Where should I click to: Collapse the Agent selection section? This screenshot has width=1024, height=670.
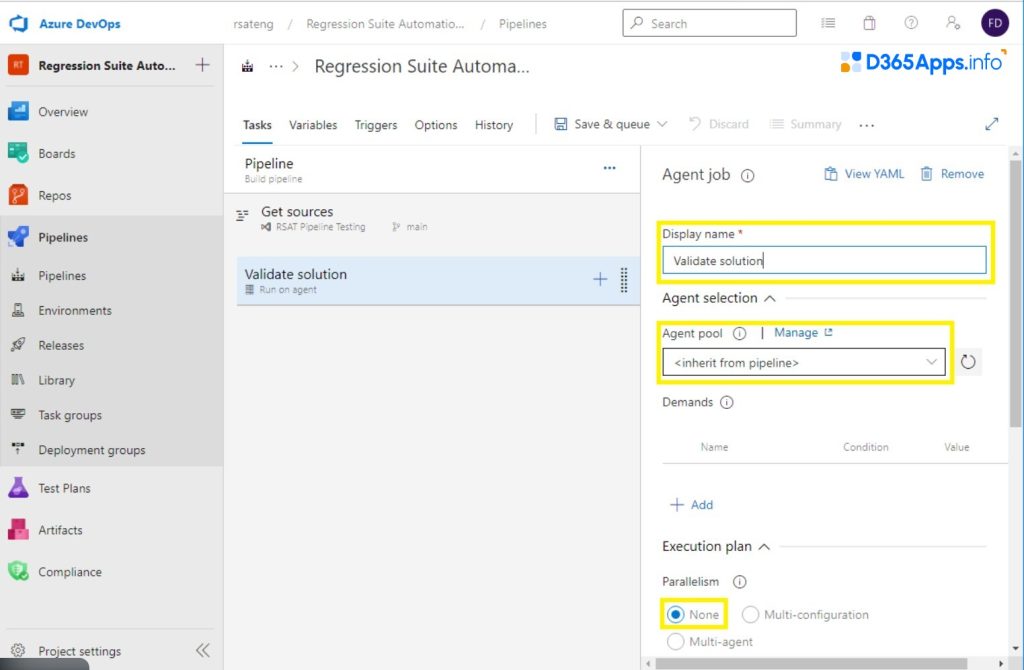(770, 298)
